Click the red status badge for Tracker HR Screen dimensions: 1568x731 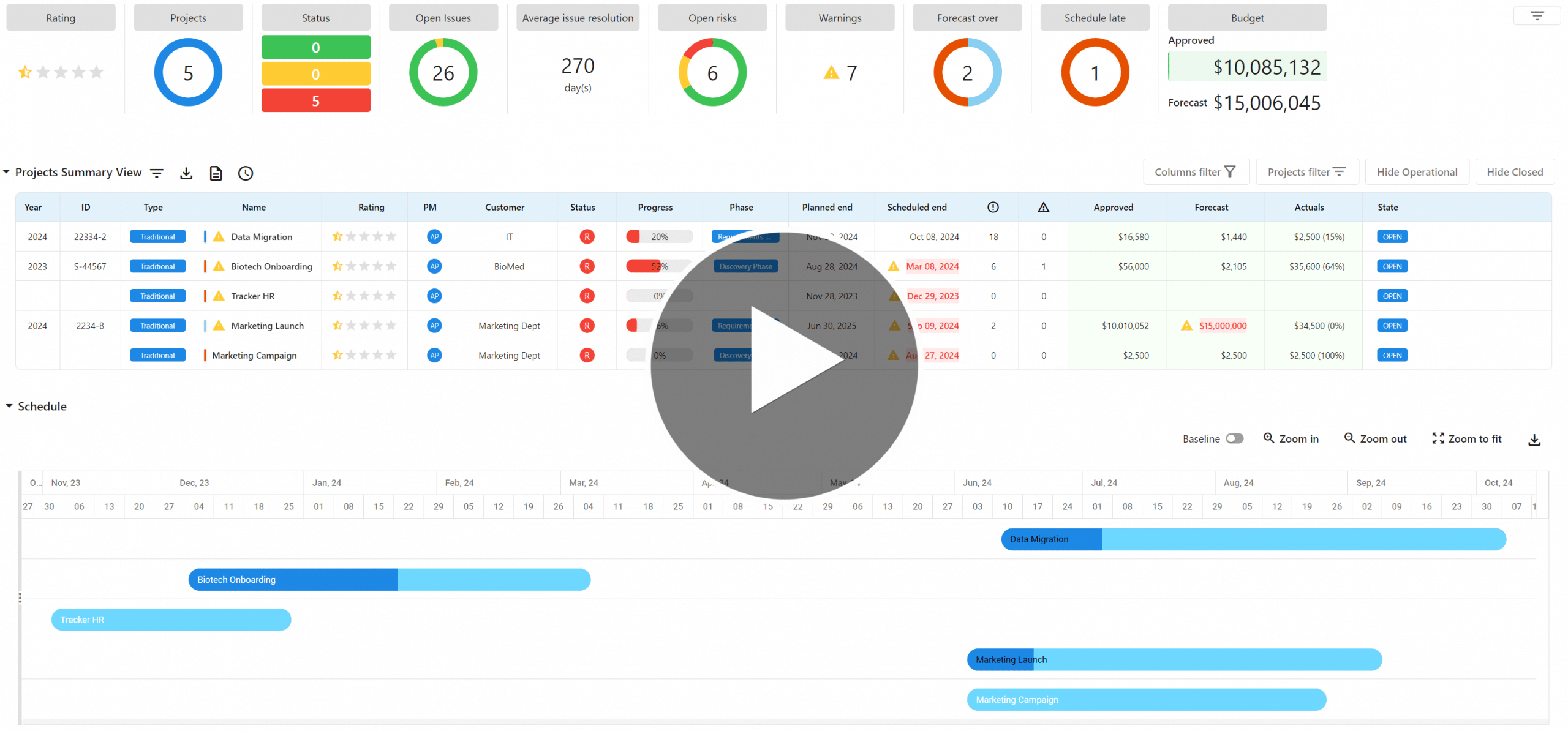point(587,296)
